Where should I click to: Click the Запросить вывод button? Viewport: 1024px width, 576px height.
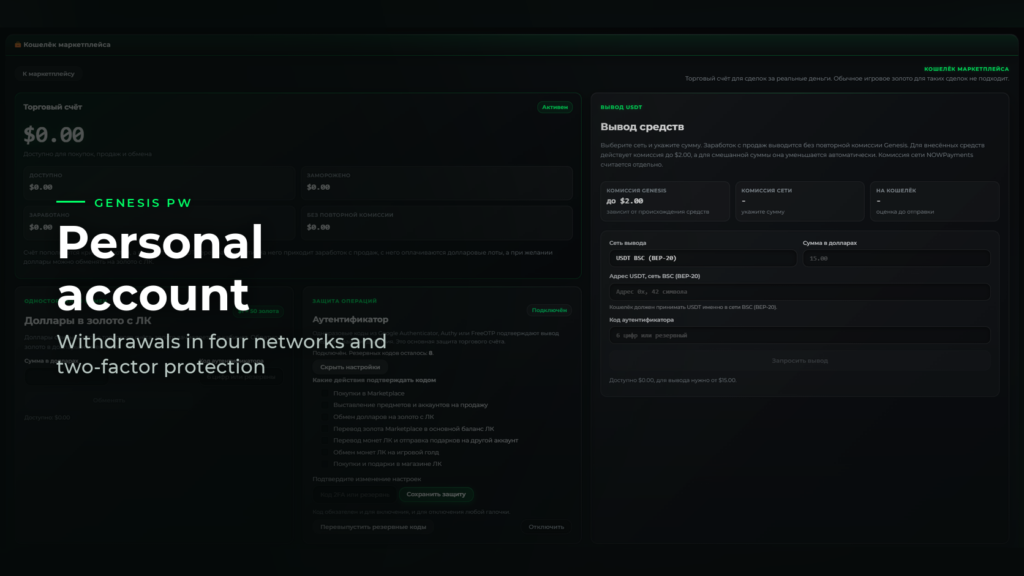[799, 360]
